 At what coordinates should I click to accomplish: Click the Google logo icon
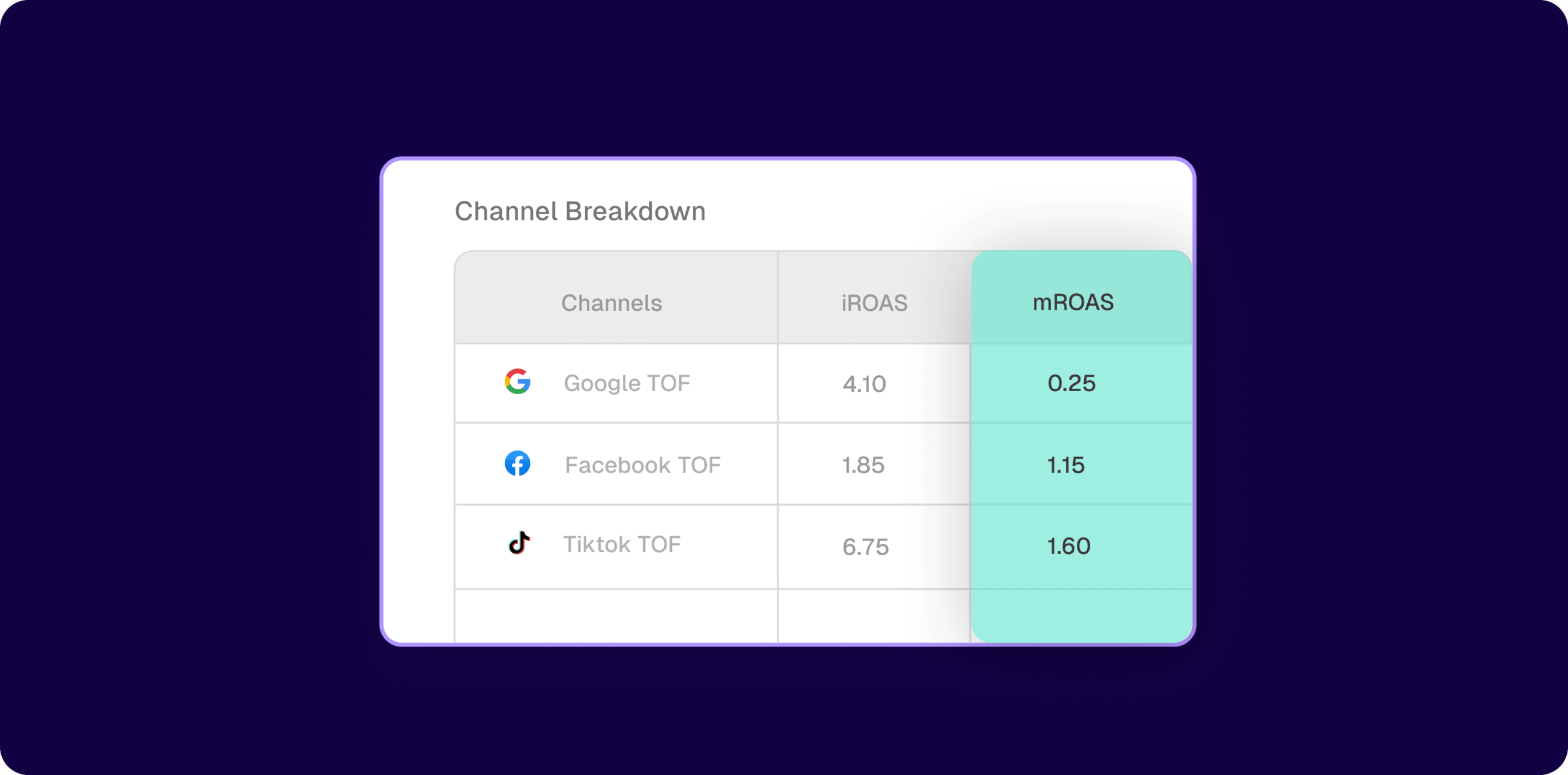[518, 381]
